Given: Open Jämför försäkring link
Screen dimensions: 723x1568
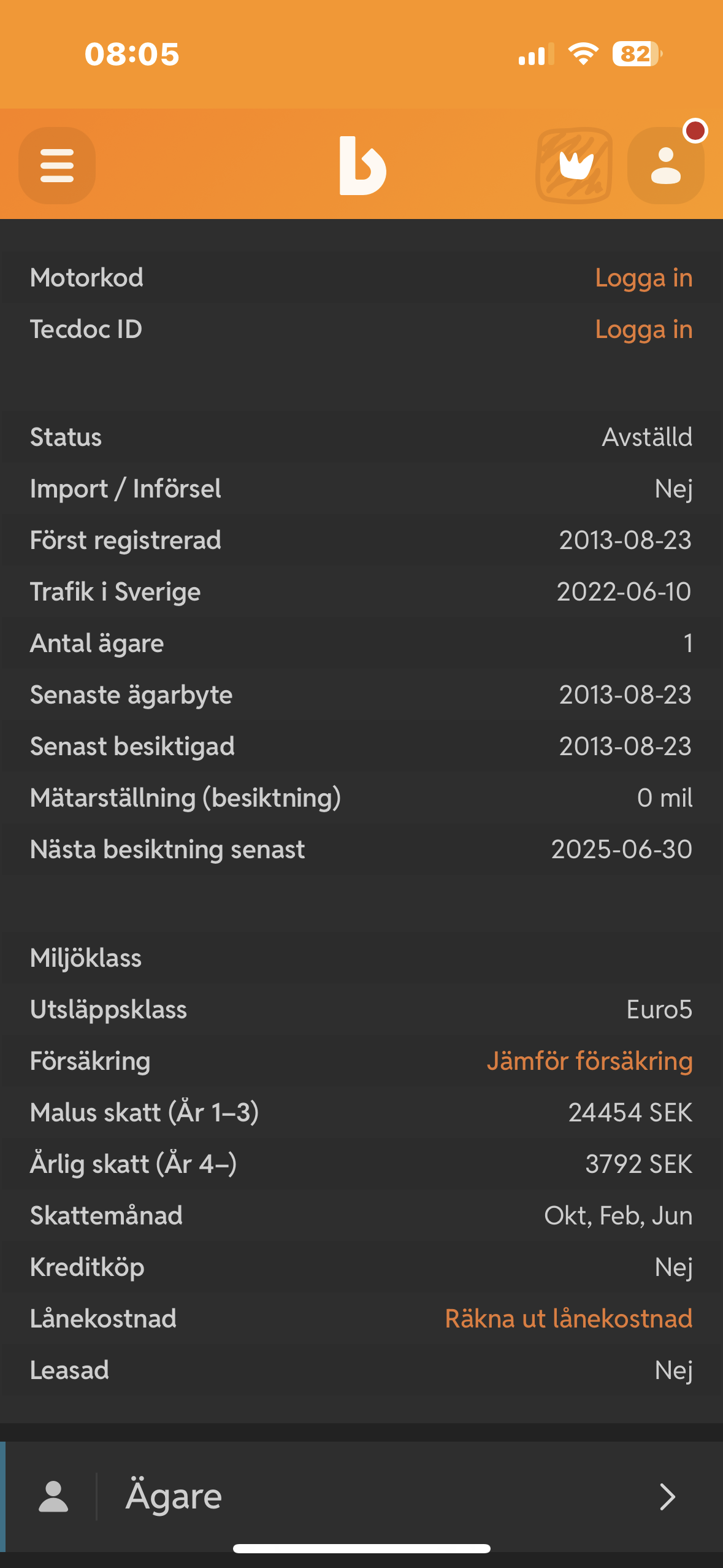Looking at the screenshot, I should click(x=589, y=1061).
